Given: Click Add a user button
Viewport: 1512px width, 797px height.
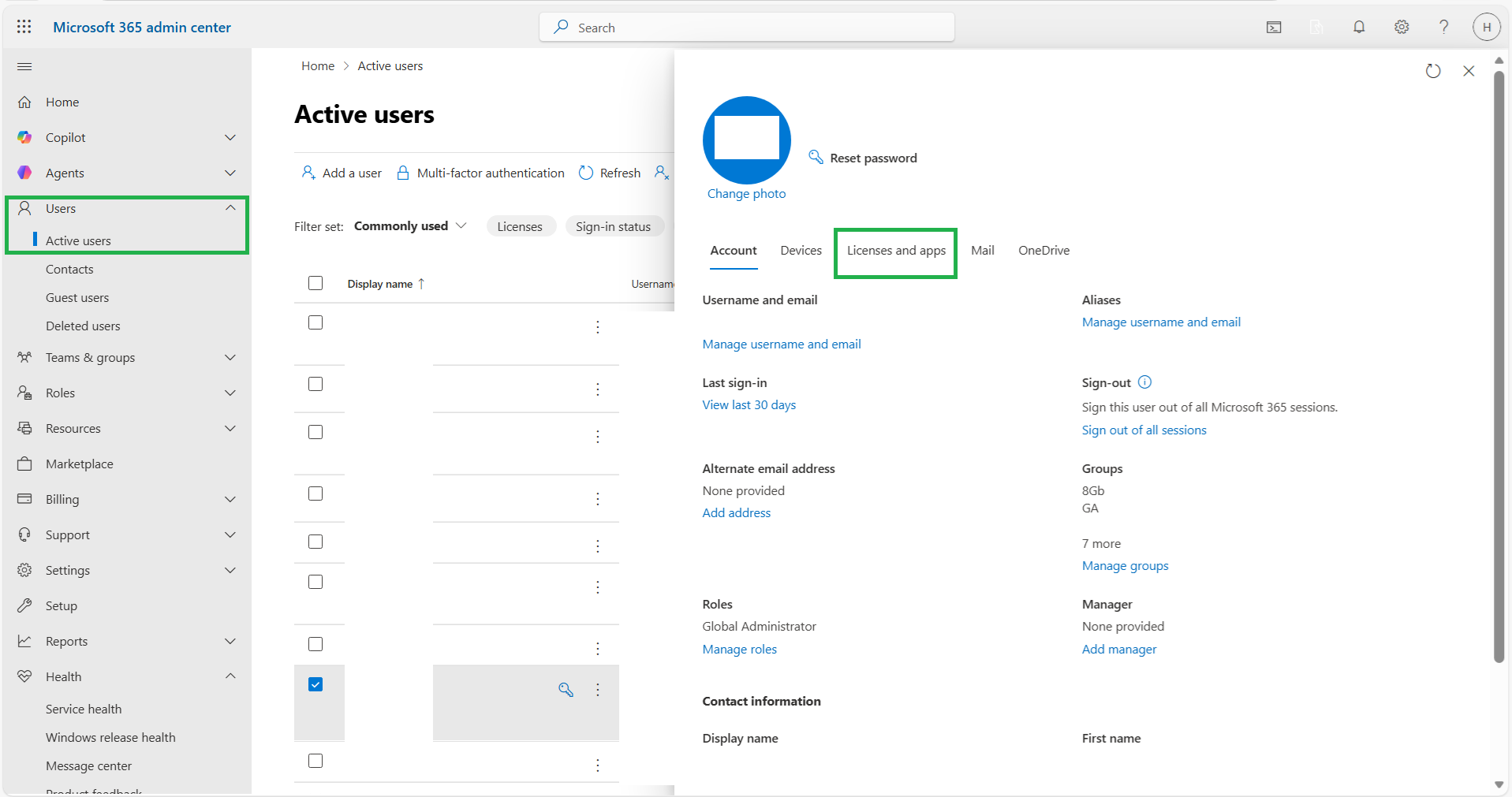Looking at the screenshot, I should pos(342,173).
